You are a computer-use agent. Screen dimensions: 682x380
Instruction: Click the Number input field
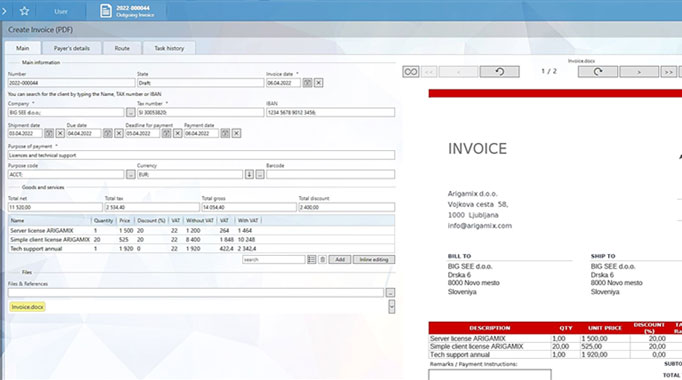click(71, 83)
